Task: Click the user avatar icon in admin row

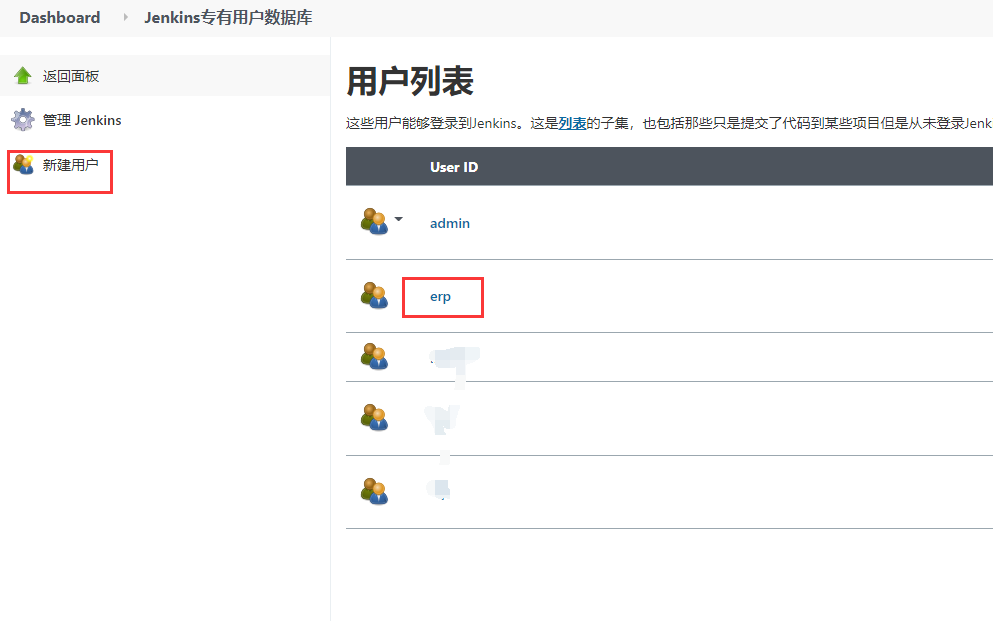Action: (374, 222)
